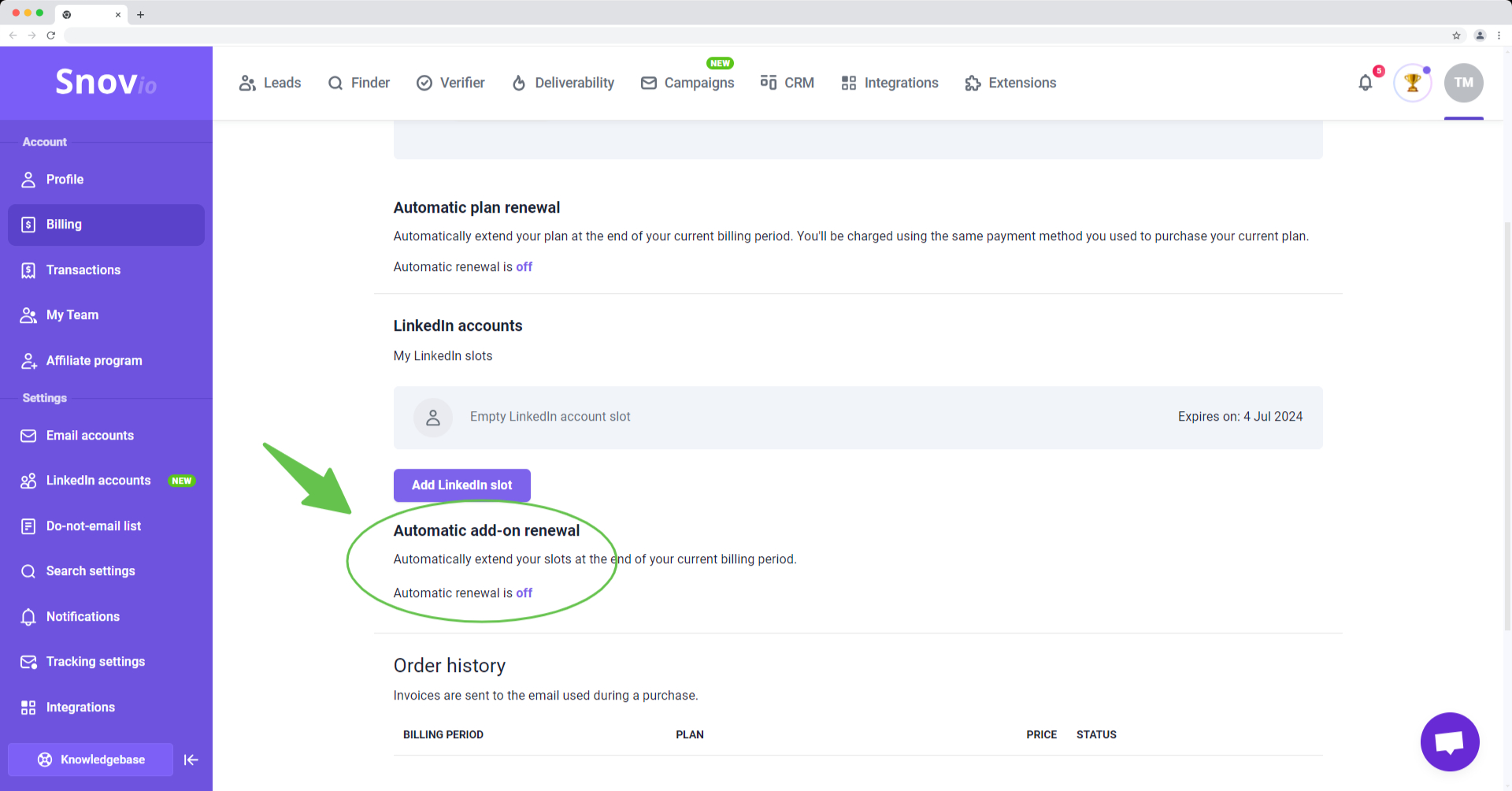Click the sidebar Notifications bell icon

tap(28, 617)
